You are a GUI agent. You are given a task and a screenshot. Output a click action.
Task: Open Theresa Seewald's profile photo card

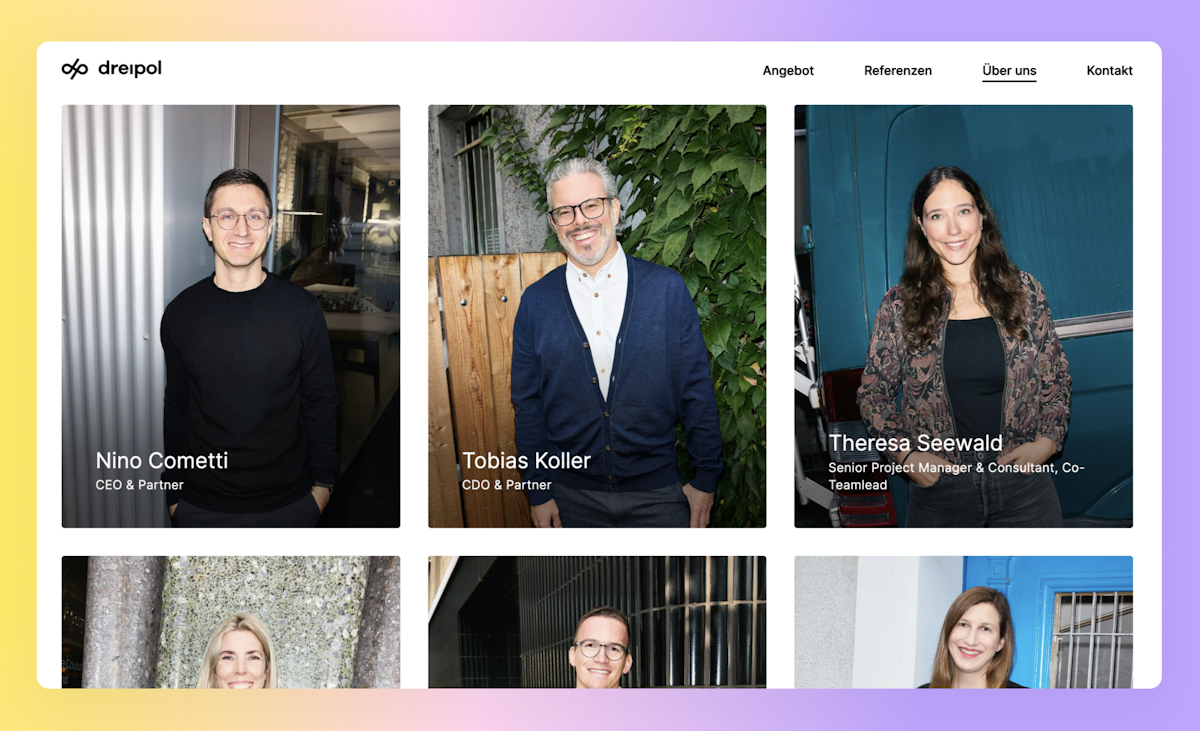(x=963, y=316)
